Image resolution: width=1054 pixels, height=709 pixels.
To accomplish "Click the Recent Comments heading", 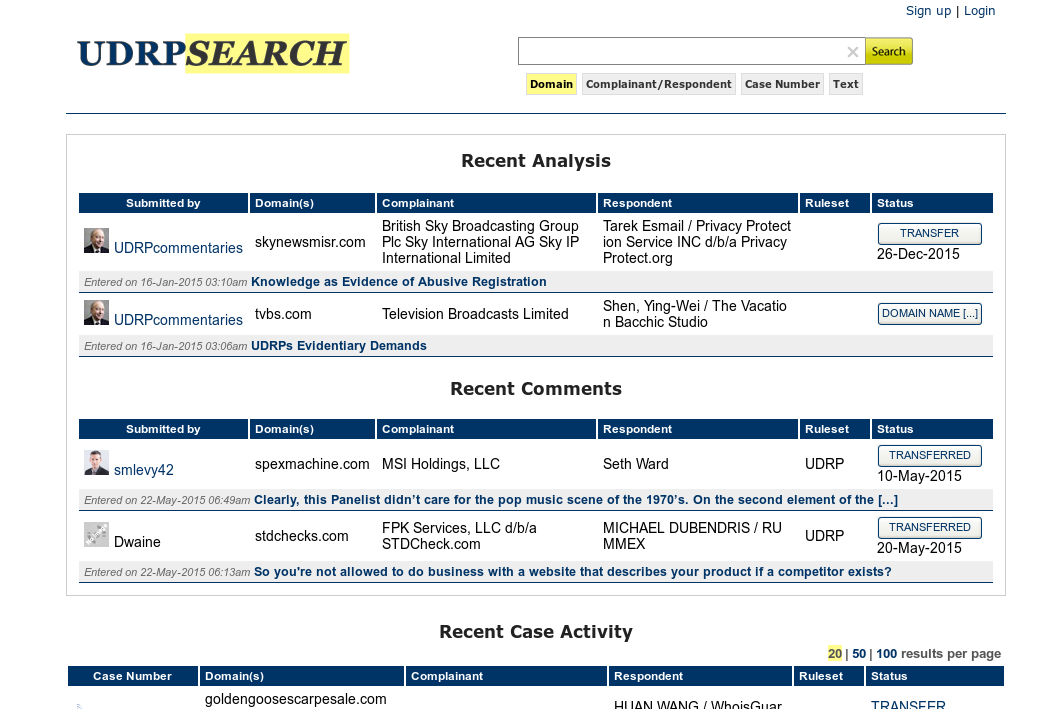I will point(536,388).
